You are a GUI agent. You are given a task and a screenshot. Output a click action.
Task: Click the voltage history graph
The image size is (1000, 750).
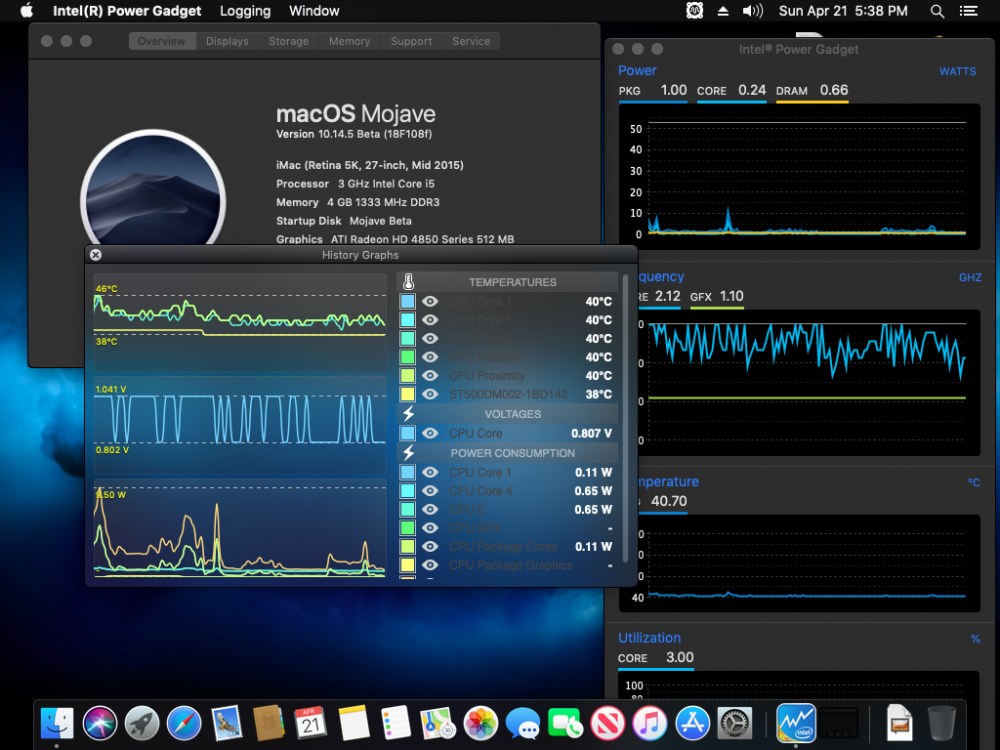[240, 424]
